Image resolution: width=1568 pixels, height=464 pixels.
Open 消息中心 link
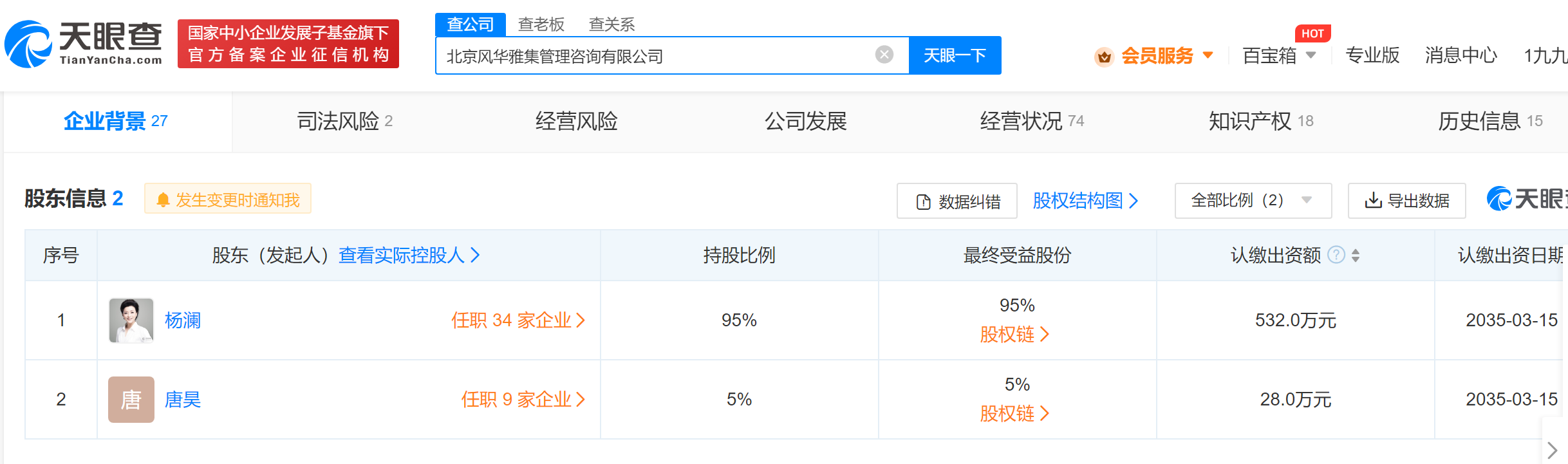(x=1461, y=55)
